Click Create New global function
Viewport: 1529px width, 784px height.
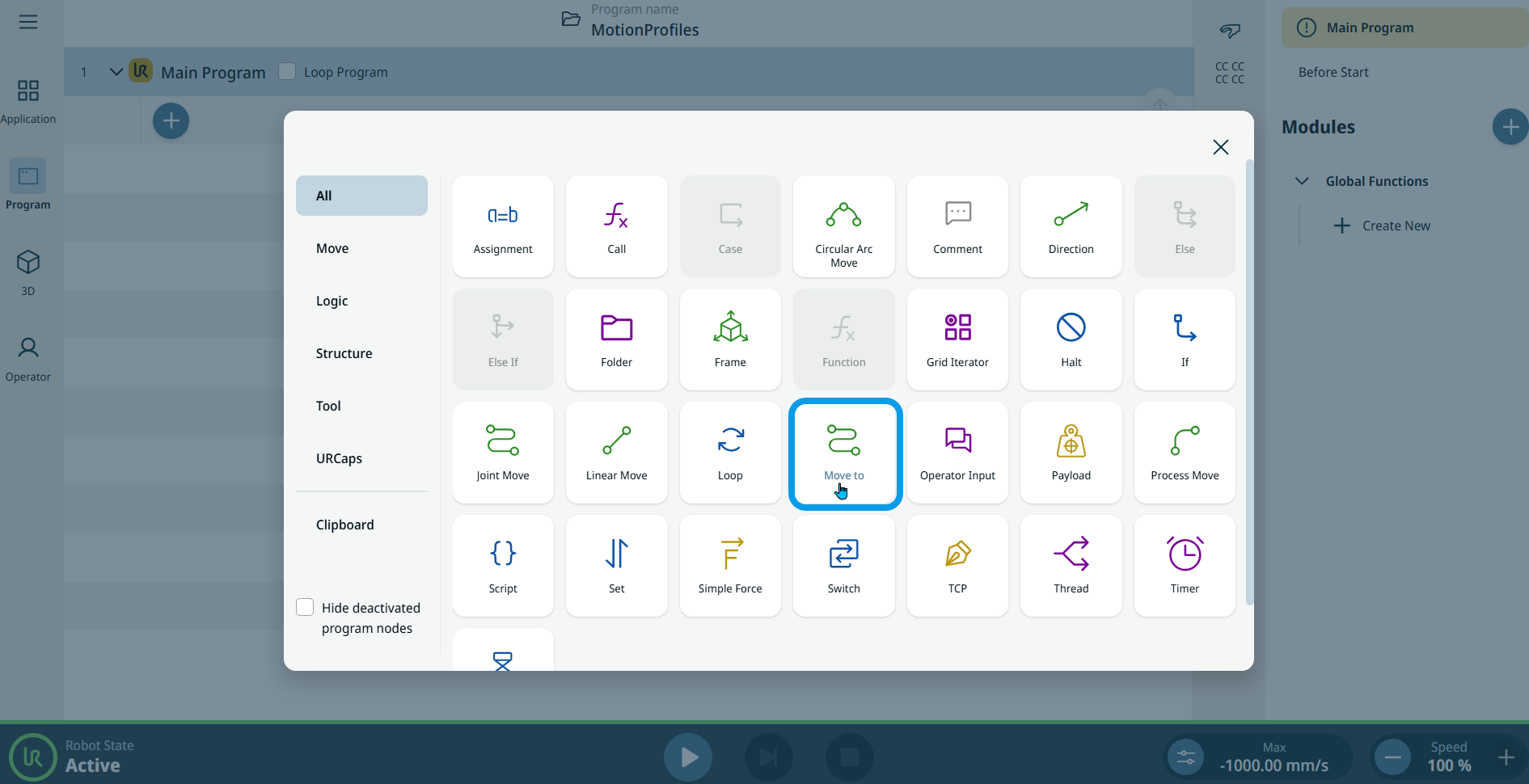tap(1383, 226)
